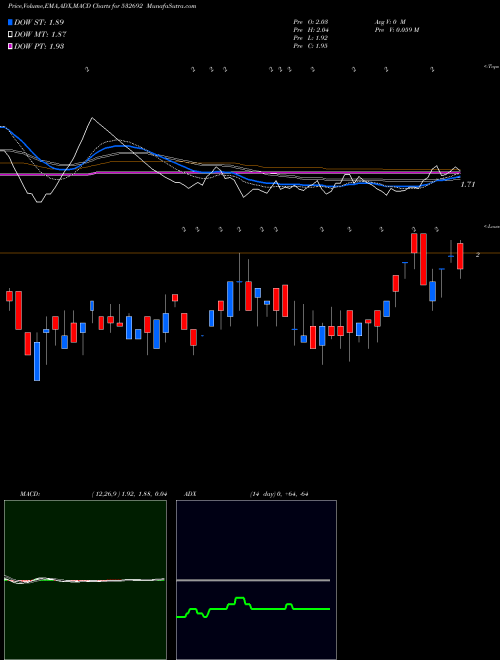Click the 'Pre L: 1.92' value
Viewport: 500px width, 660px height.
[311, 38]
